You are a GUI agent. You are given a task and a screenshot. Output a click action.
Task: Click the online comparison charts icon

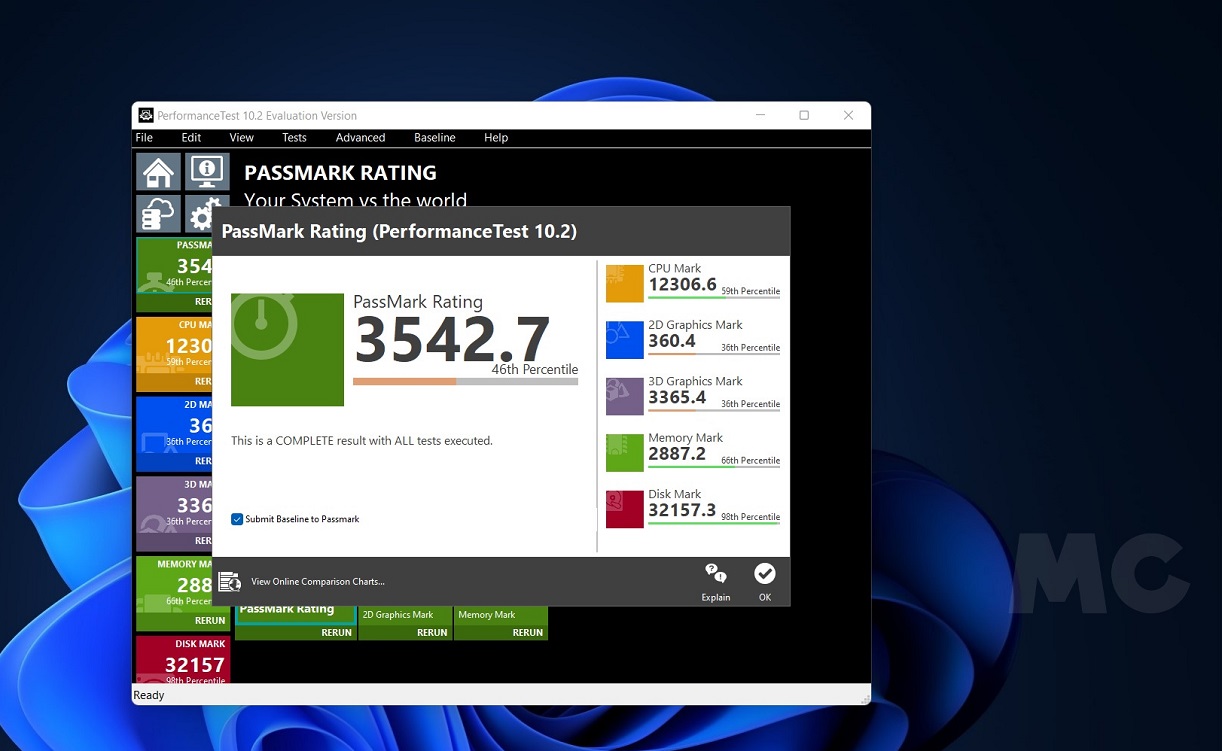pyautogui.click(x=230, y=582)
